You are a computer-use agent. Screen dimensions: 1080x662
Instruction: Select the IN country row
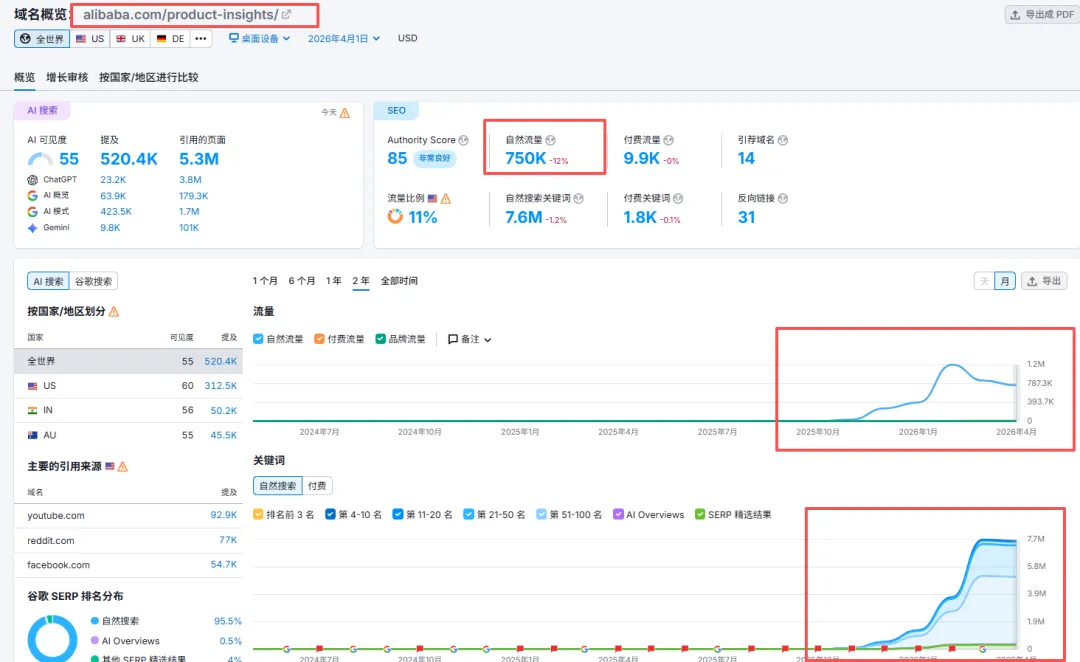coord(128,410)
